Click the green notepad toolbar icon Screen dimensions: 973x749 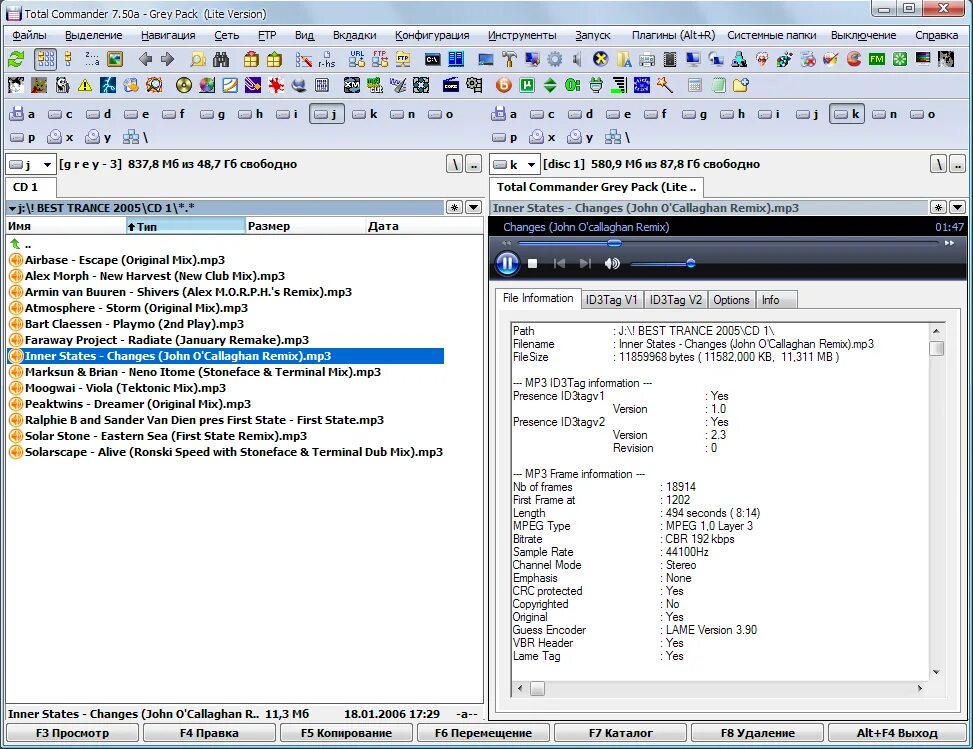[718, 85]
